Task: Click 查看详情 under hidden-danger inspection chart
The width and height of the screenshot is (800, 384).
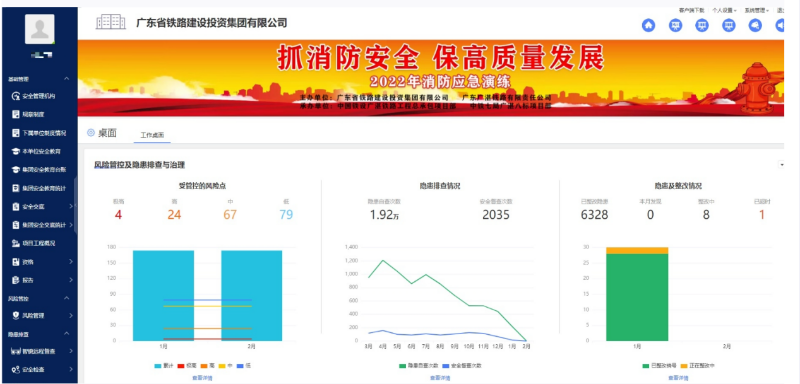Action: (440, 378)
